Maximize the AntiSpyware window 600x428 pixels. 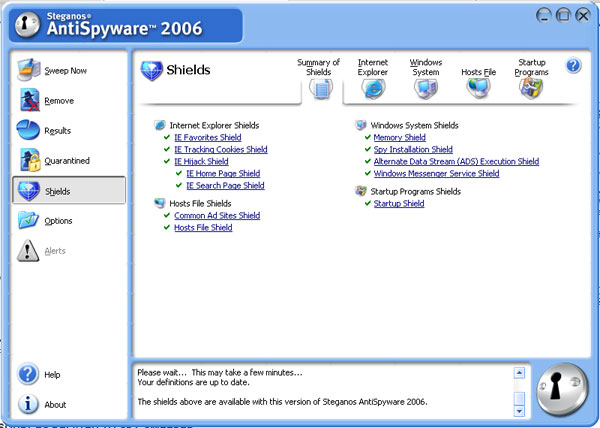click(563, 16)
